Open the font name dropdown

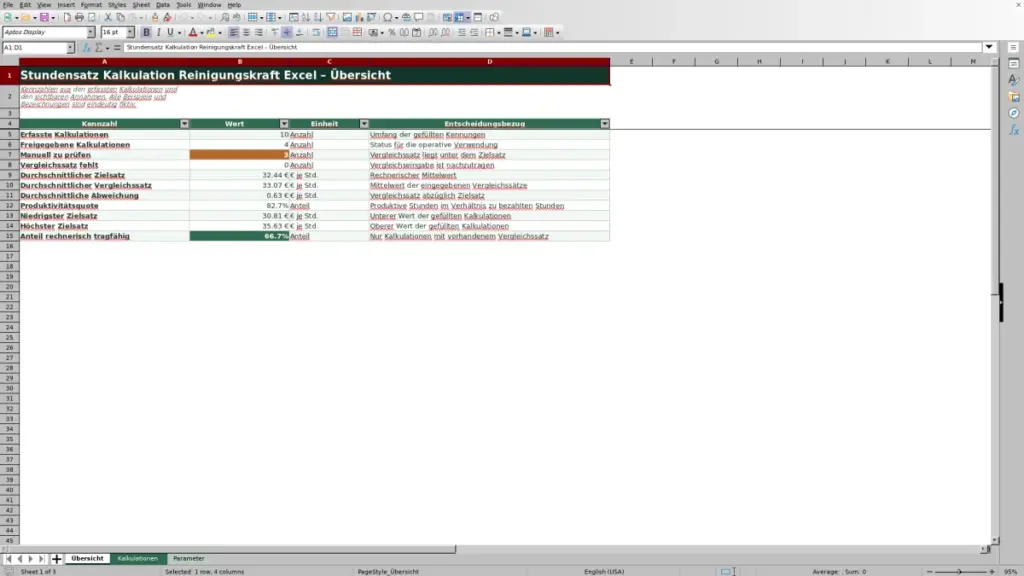click(91, 32)
